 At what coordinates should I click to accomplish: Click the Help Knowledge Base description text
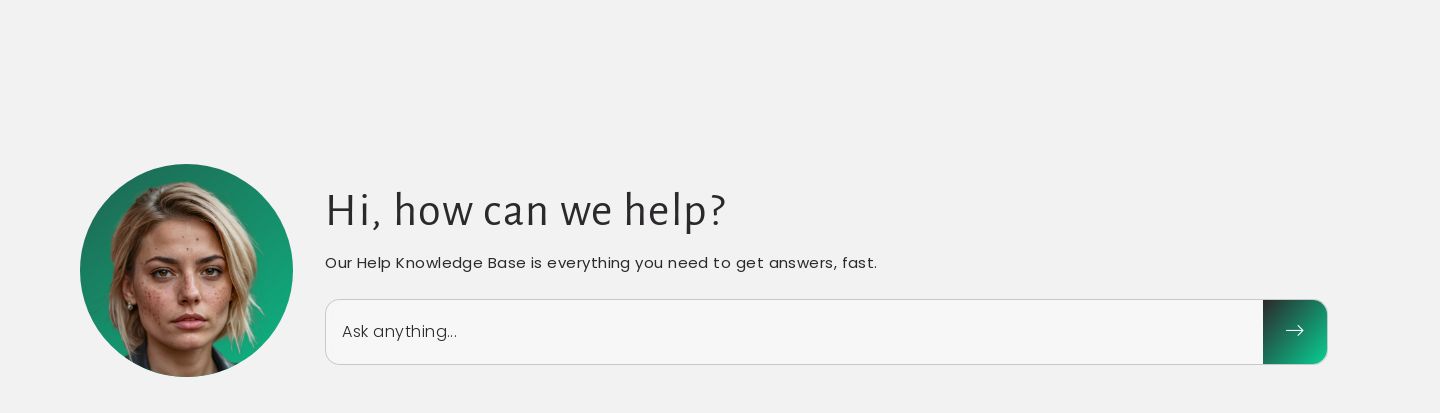click(x=600, y=263)
